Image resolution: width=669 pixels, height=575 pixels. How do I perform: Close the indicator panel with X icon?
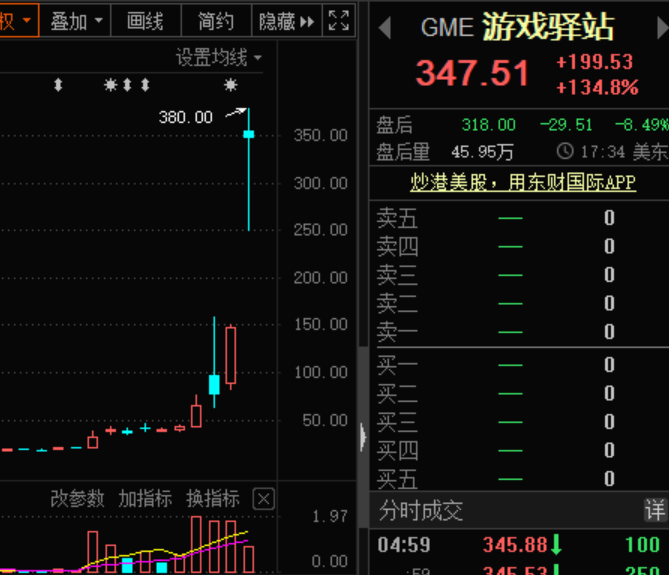pyautogui.click(x=264, y=499)
